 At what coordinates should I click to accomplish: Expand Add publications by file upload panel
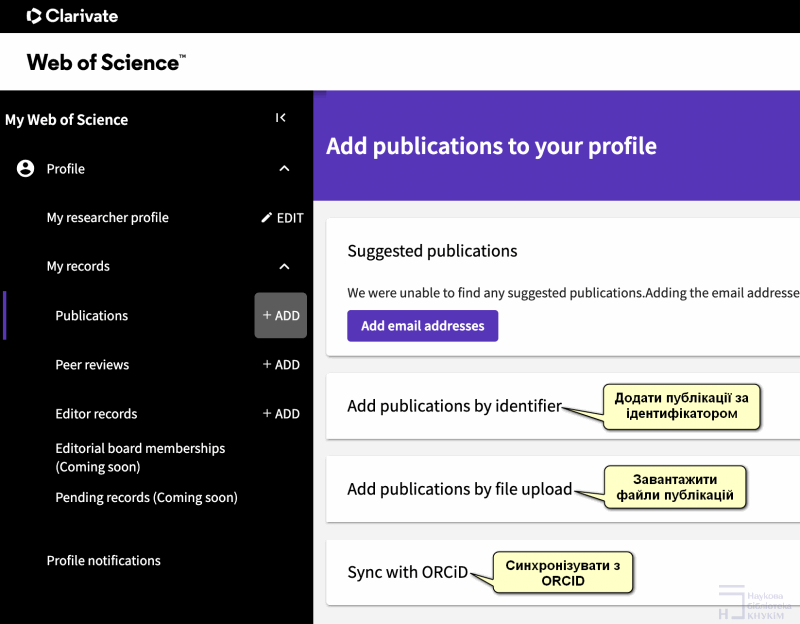click(x=459, y=489)
